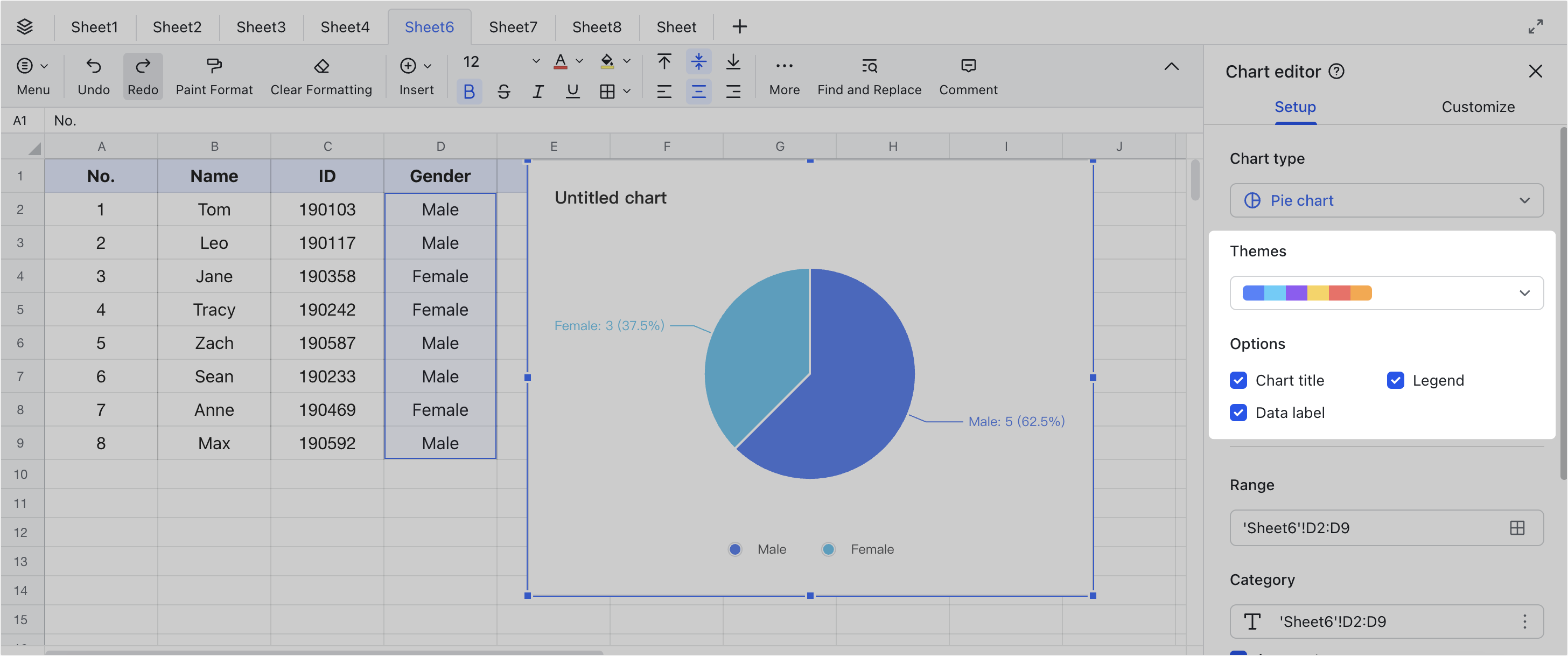
Task: Insert a Comment
Action: (968, 74)
